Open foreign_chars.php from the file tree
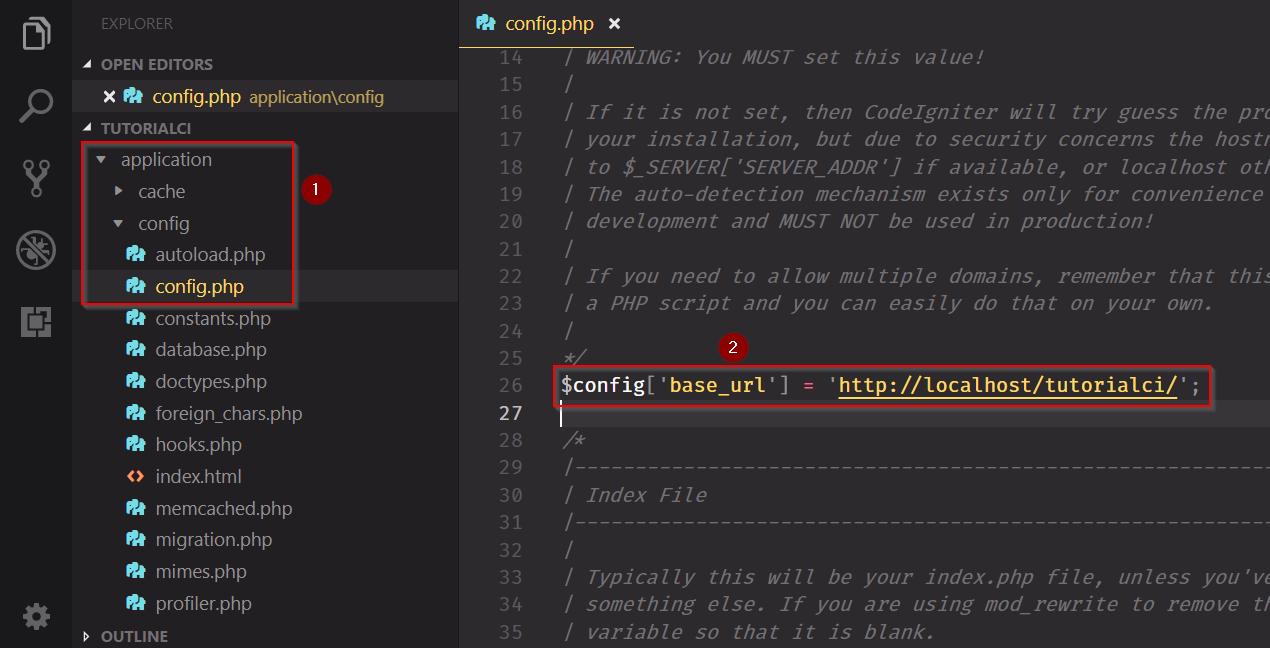The width and height of the screenshot is (1270, 648). pos(229,413)
